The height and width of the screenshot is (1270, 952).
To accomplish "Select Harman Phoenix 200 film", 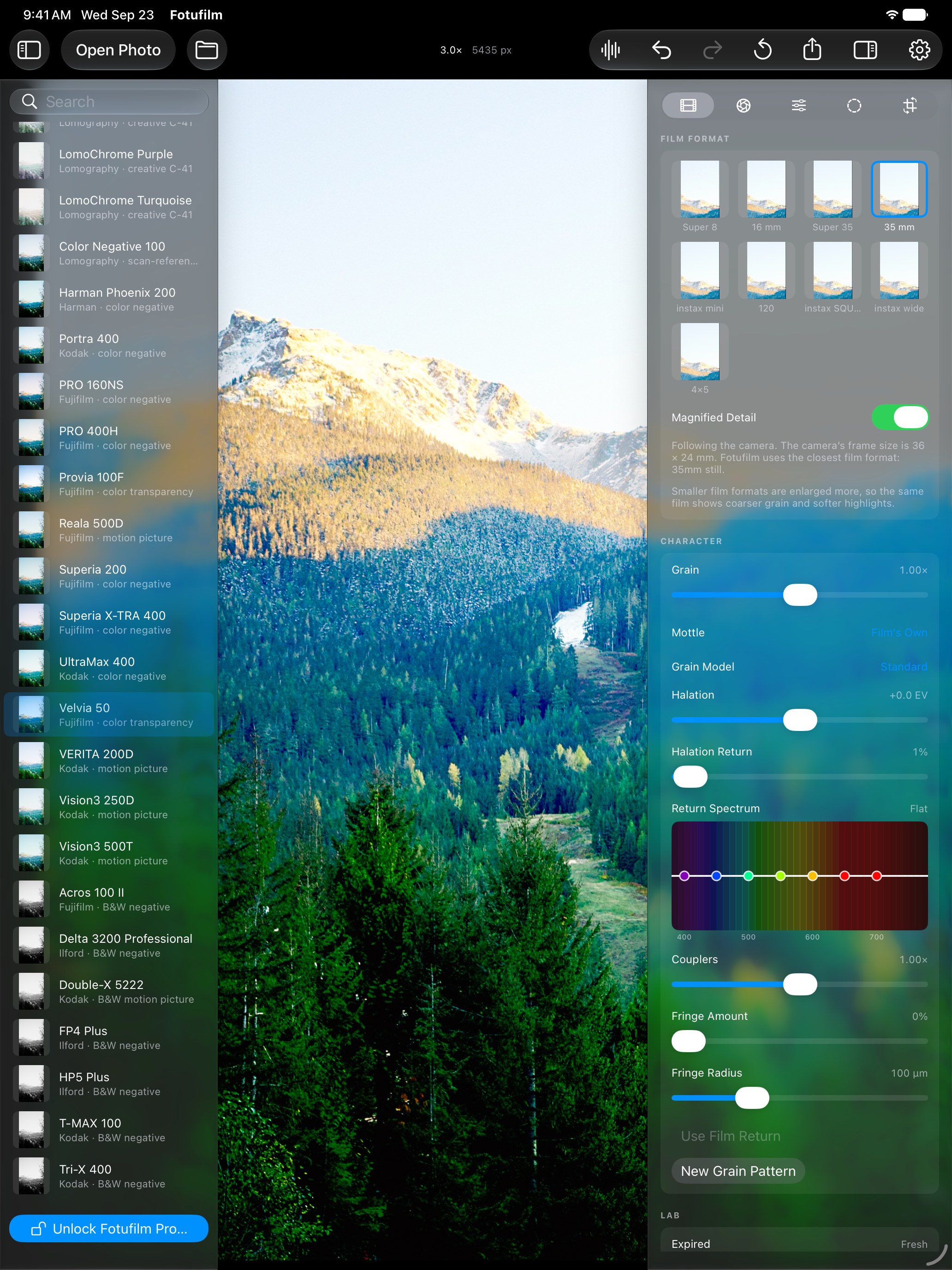I will (108, 299).
